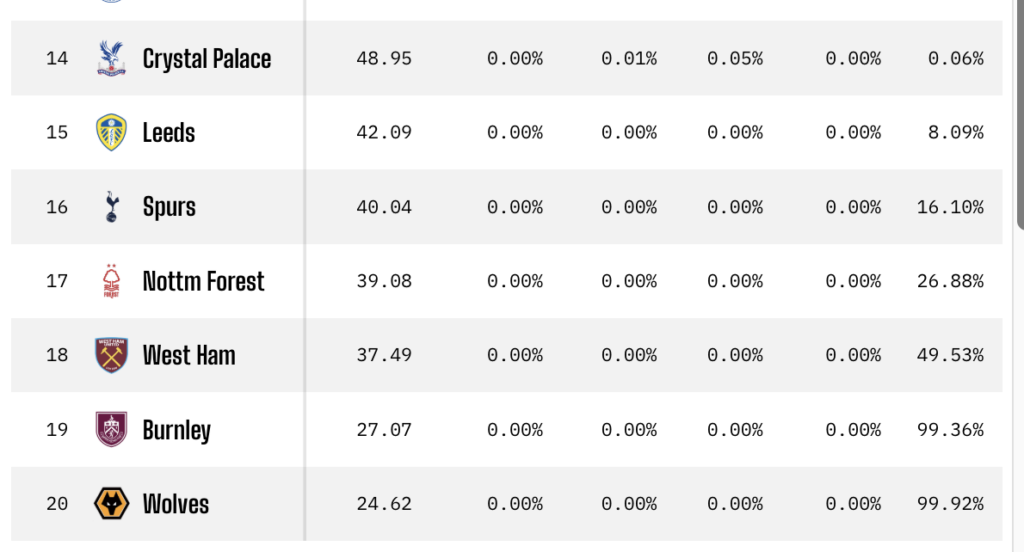Click West Ham 49.53% relegation value
The width and height of the screenshot is (1024, 552).
coord(950,356)
